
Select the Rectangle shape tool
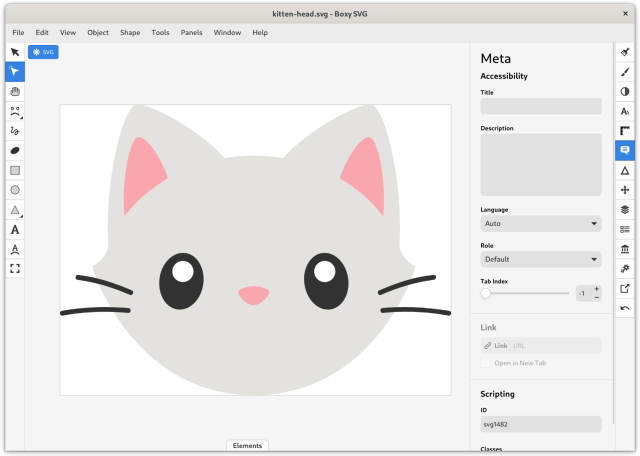pos(15,170)
